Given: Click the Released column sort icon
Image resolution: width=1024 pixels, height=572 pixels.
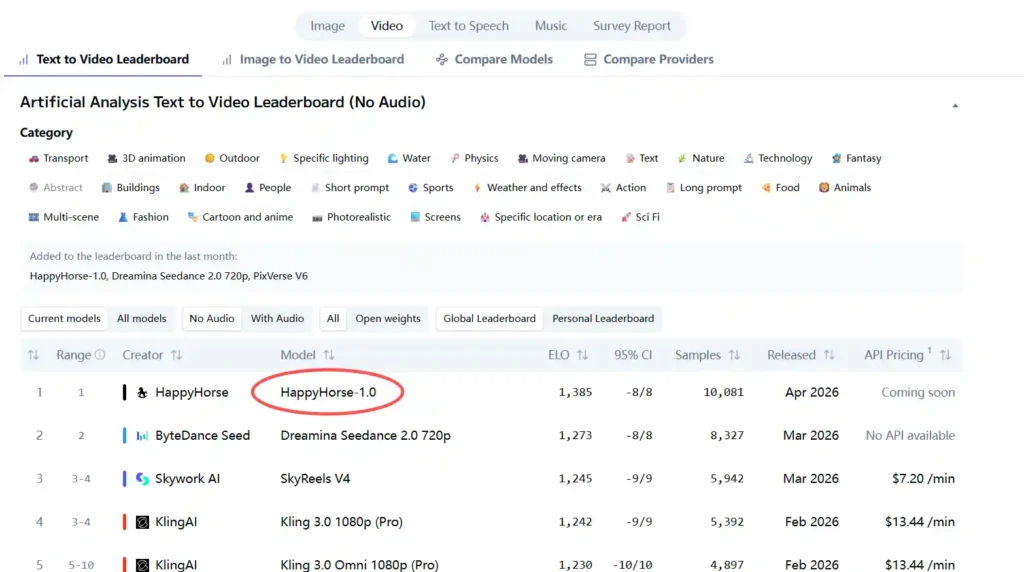Looking at the screenshot, I should [x=829, y=355].
